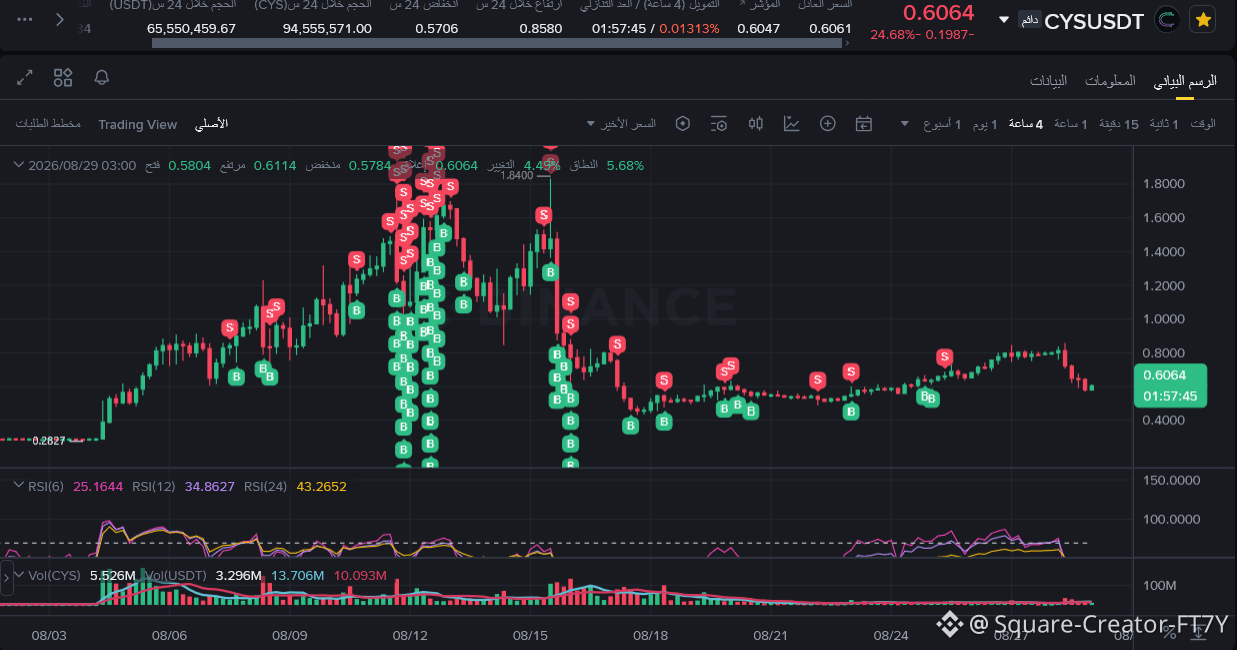Image resolution: width=1237 pixels, height=650 pixels.
Task: Click 24h high value 0.8580
Action: pos(540,28)
